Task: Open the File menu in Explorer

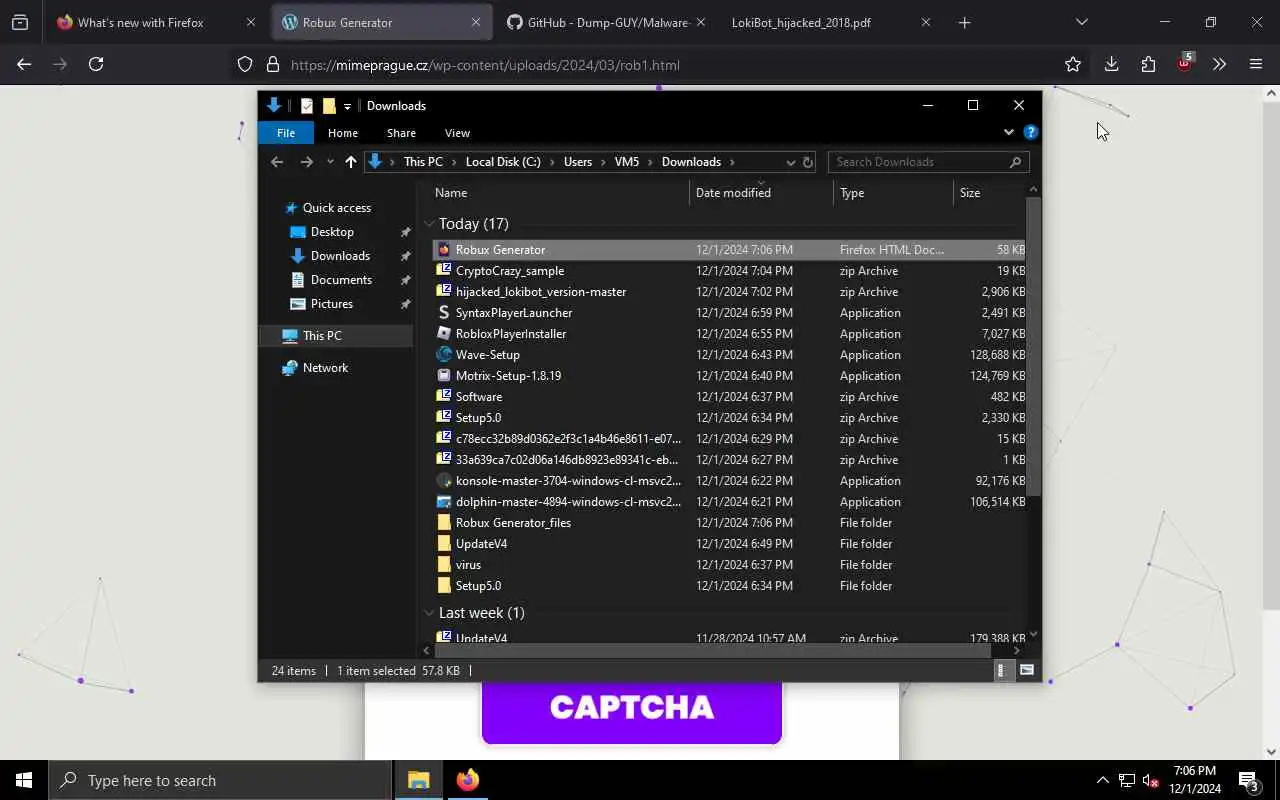Action: click(x=286, y=133)
